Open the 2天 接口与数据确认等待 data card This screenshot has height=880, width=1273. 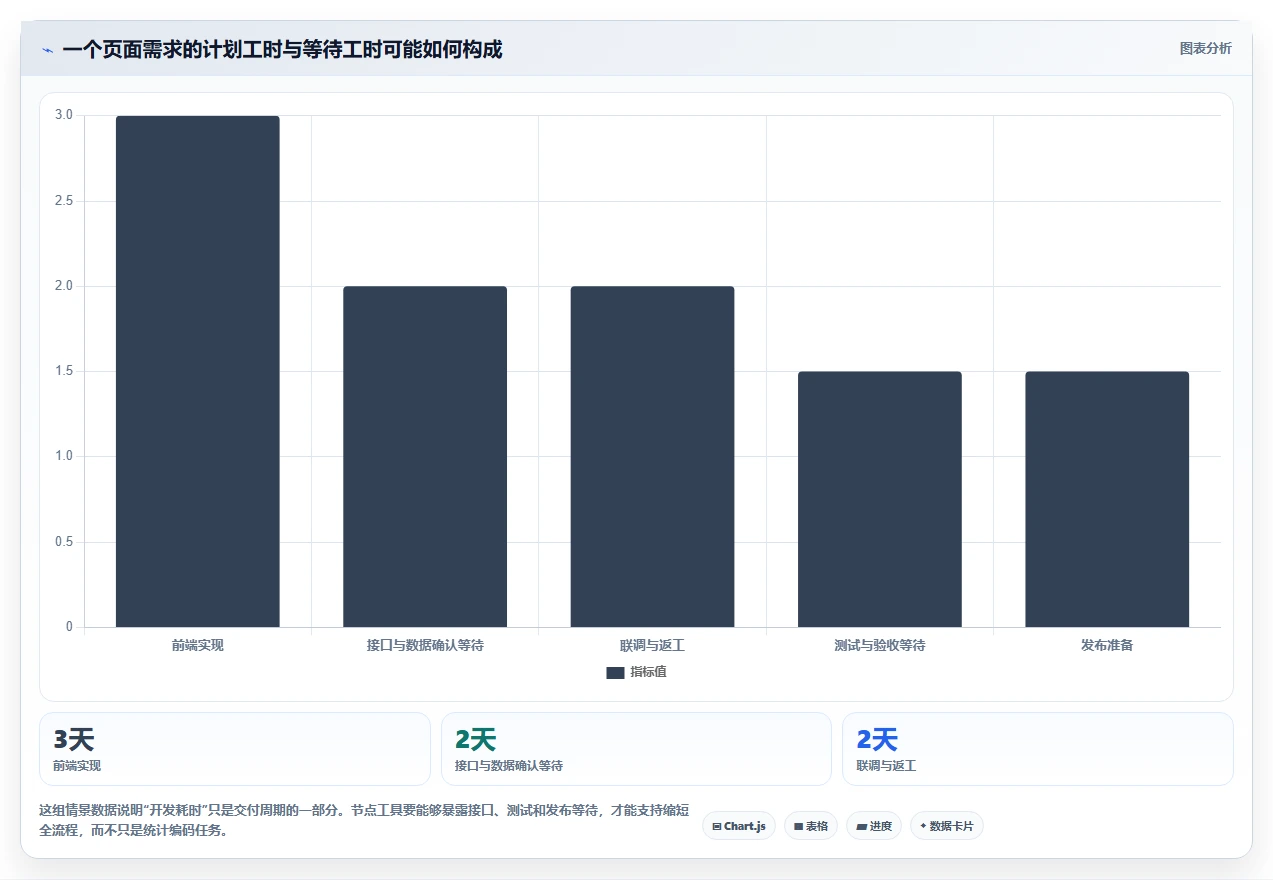pos(636,749)
